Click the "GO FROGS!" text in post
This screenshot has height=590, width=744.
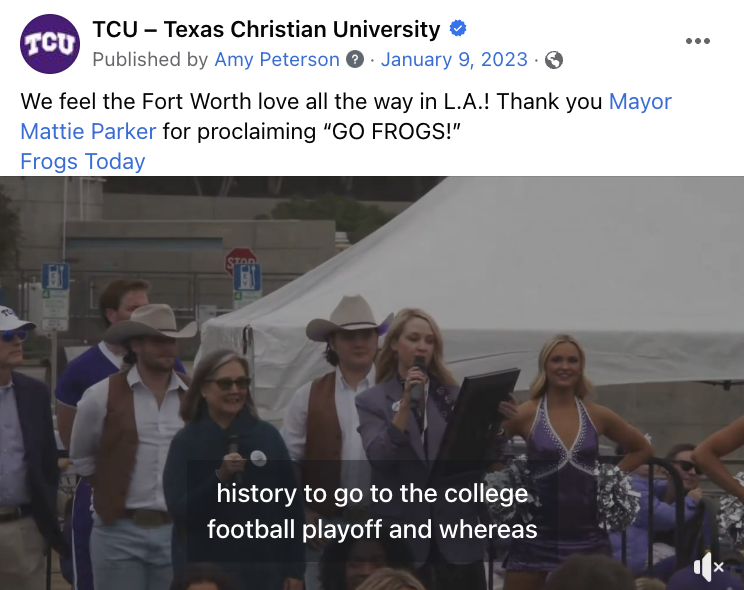coord(404,132)
